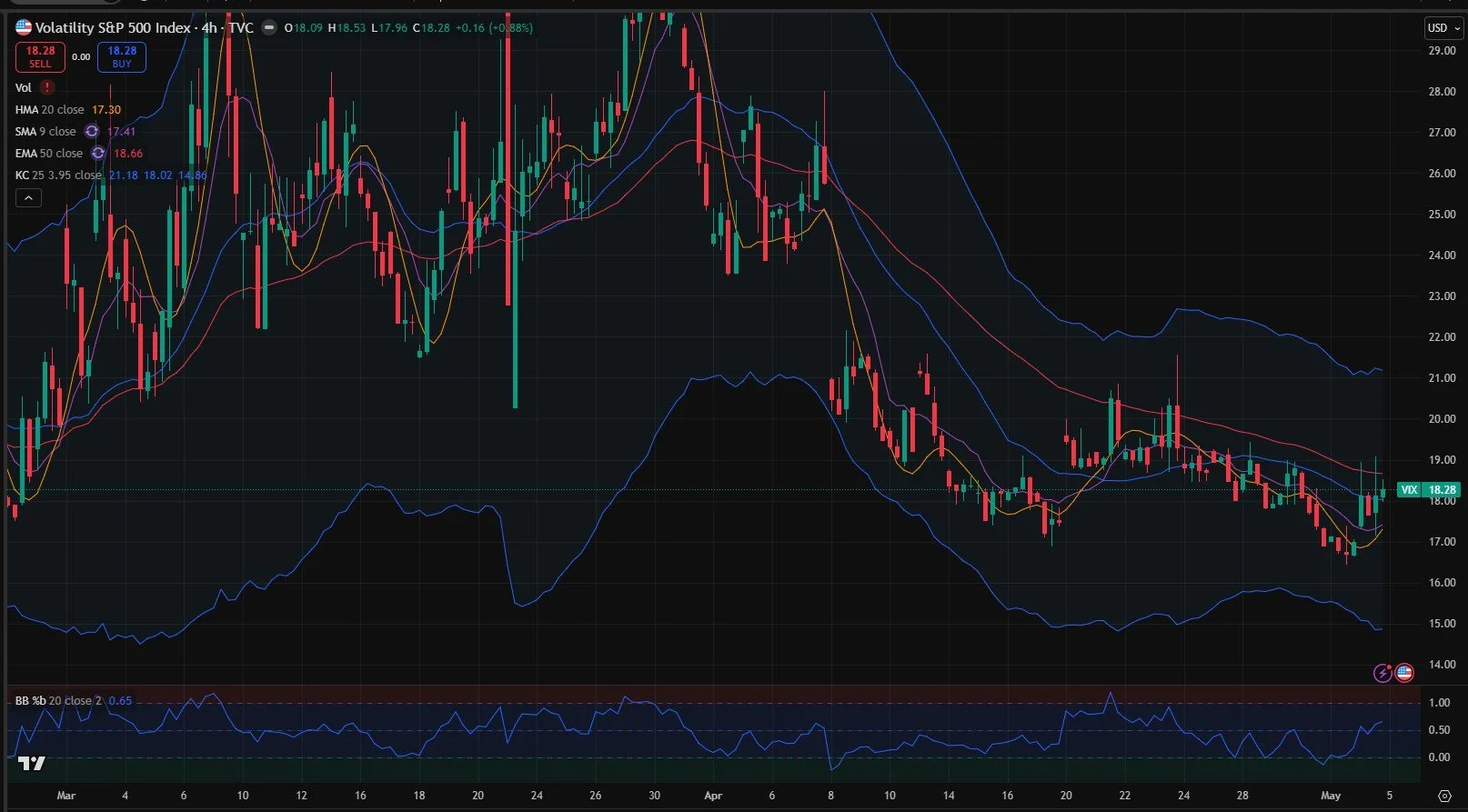The height and width of the screenshot is (812, 1468).
Task: Click the SMA value 17.41 in legend
Action: coord(121,132)
